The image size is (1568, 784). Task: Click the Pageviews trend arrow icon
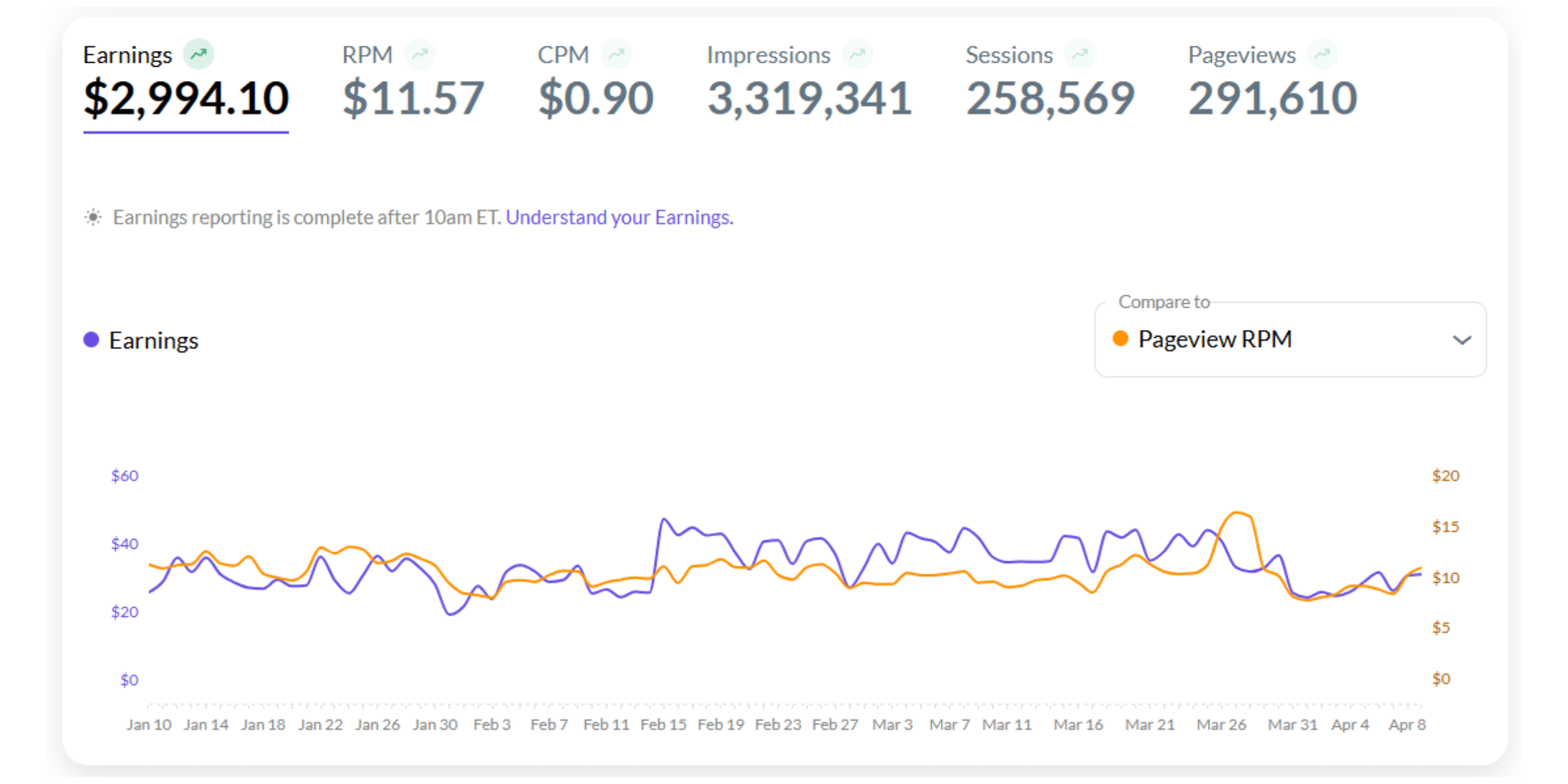(1322, 54)
